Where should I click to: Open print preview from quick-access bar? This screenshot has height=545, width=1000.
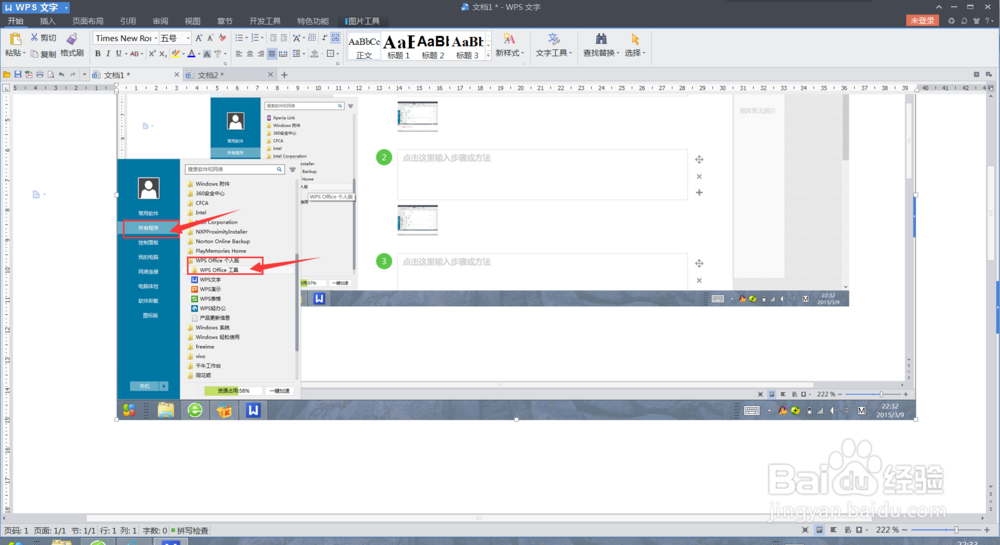click(50, 75)
